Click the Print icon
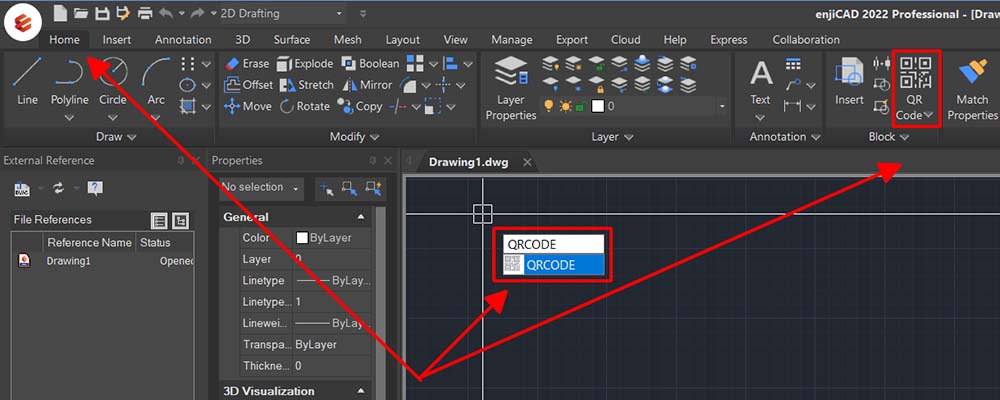This screenshot has width=1000, height=400. pyautogui.click(x=145, y=13)
